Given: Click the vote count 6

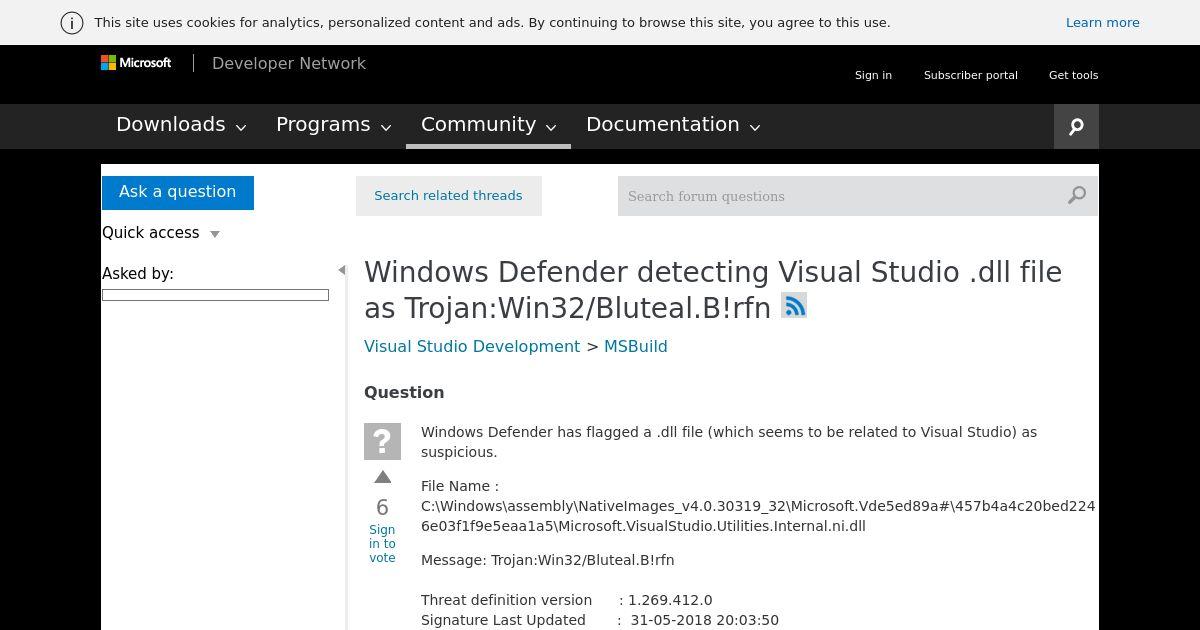Looking at the screenshot, I should (x=382, y=507).
